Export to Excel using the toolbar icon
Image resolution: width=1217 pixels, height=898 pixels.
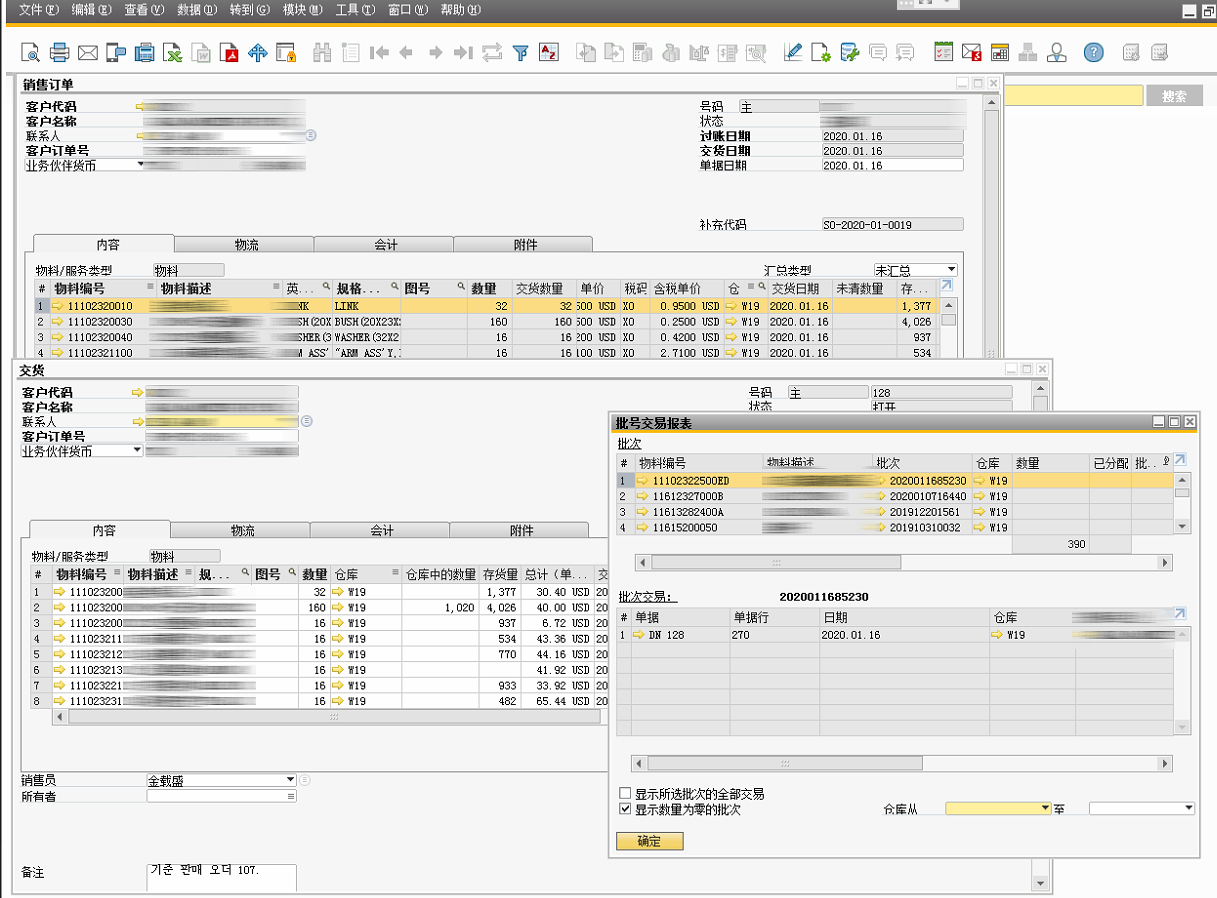(173, 53)
